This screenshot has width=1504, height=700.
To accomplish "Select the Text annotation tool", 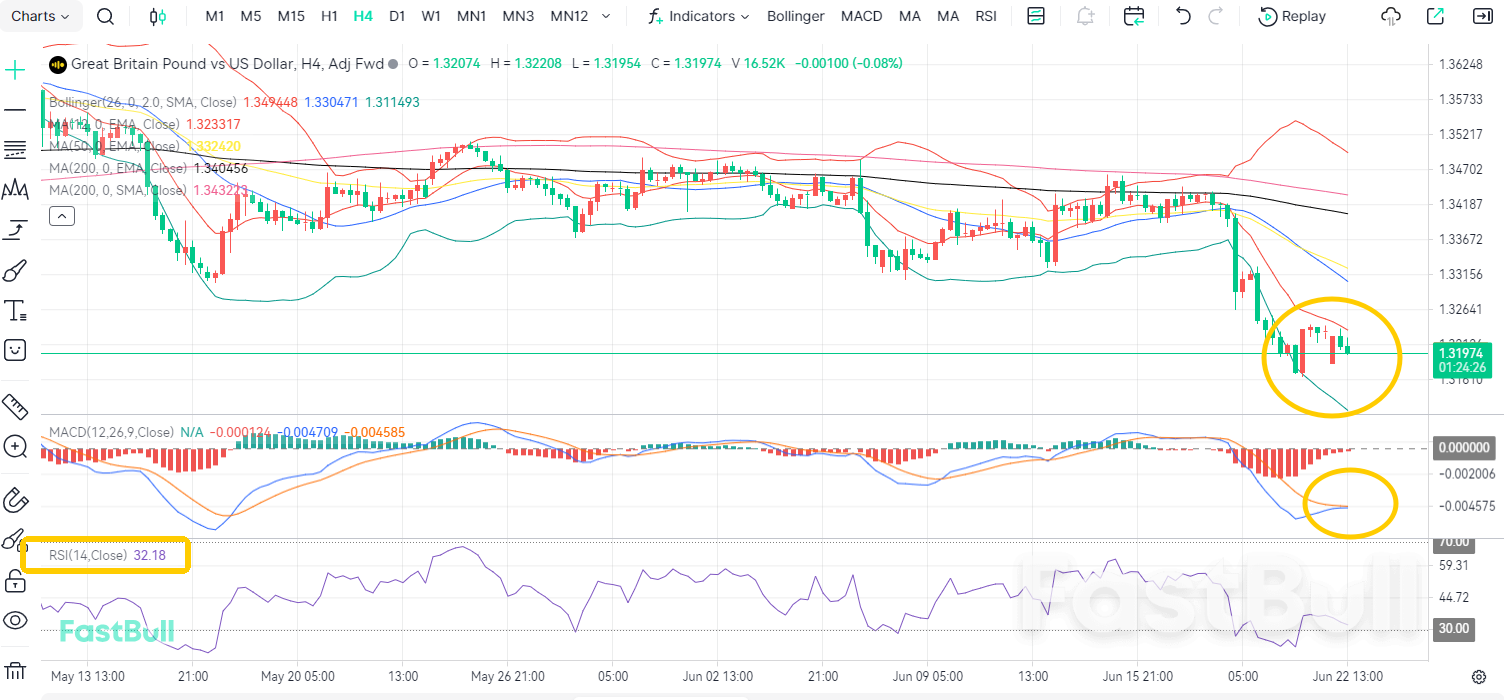I will click(15, 310).
